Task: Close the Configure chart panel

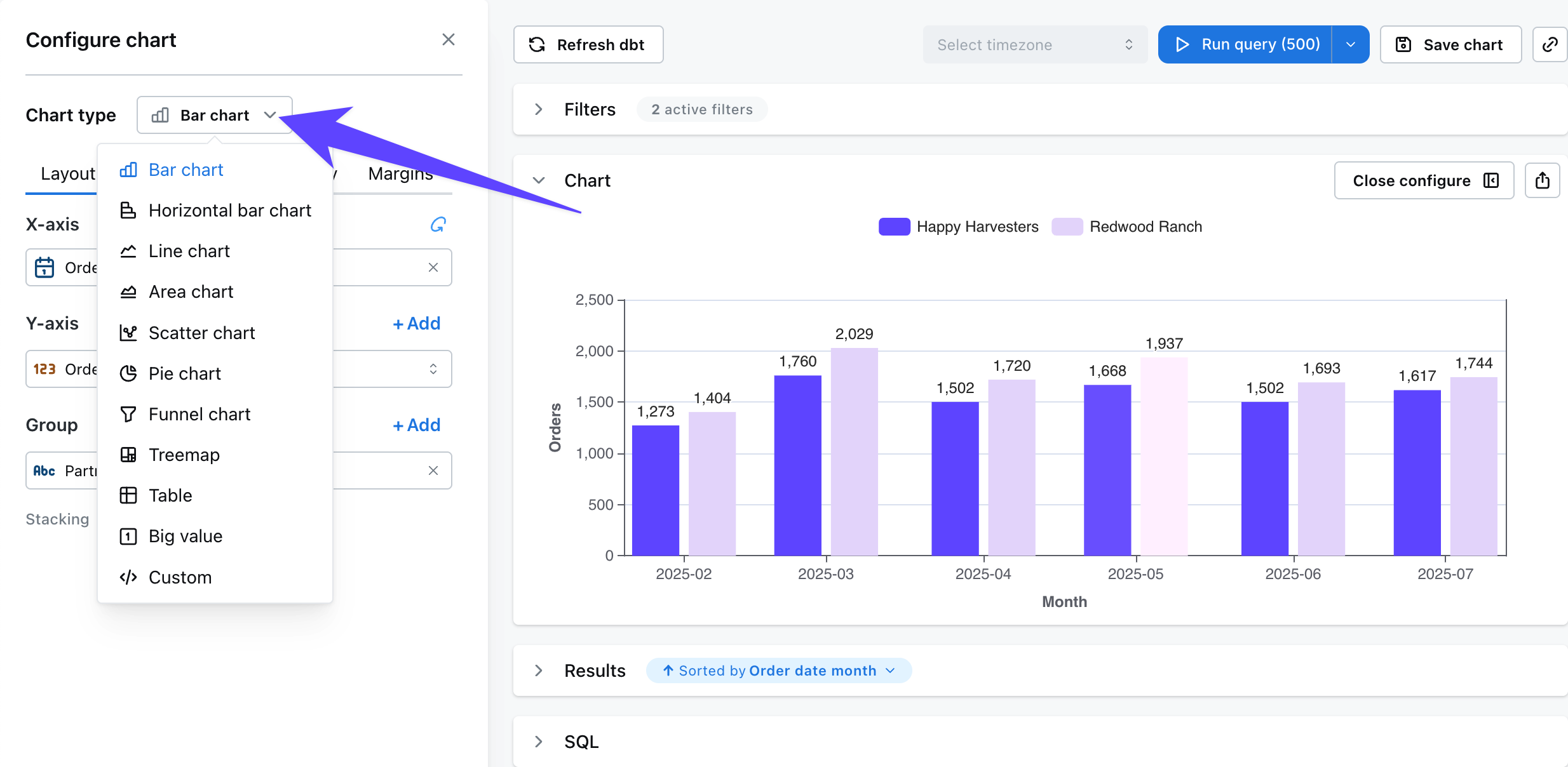Action: click(448, 40)
